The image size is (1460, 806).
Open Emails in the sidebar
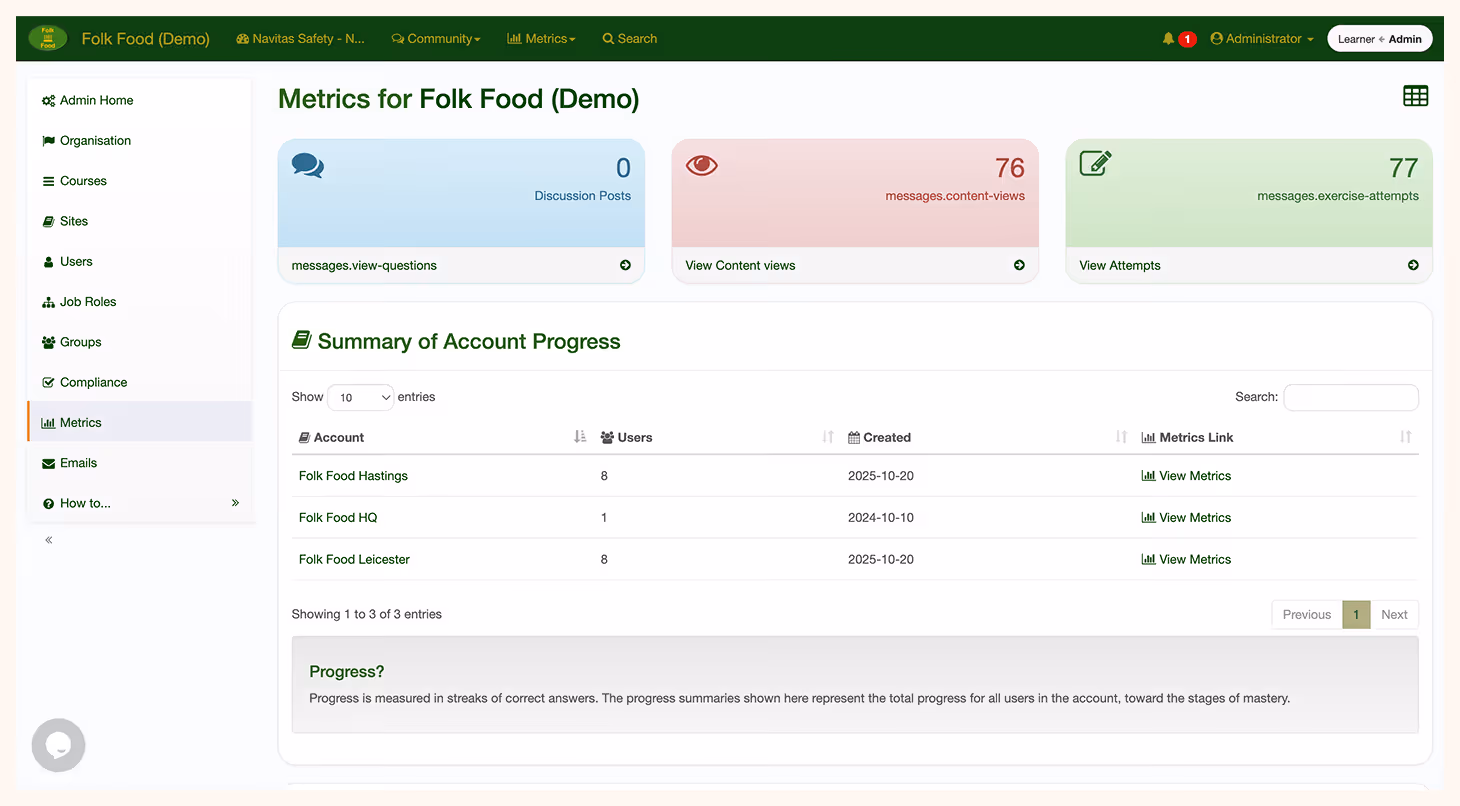point(140,463)
